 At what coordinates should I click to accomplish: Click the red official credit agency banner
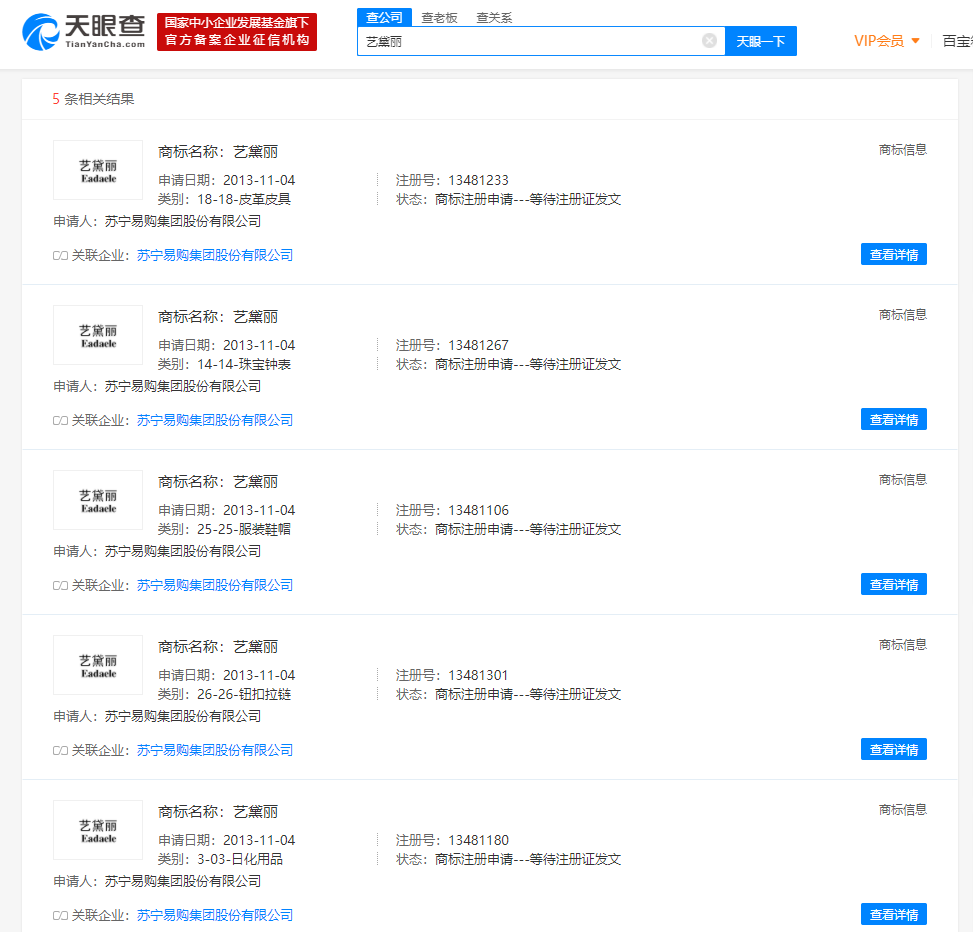pos(237,32)
